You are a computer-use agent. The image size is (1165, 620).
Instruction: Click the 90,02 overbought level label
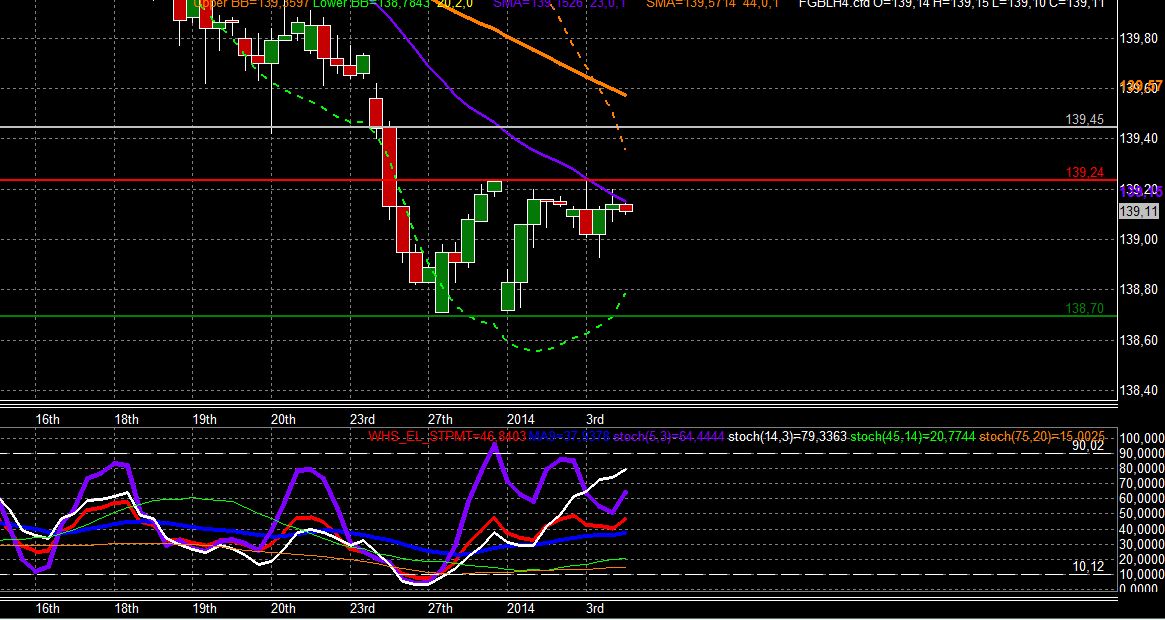click(1088, 446)
